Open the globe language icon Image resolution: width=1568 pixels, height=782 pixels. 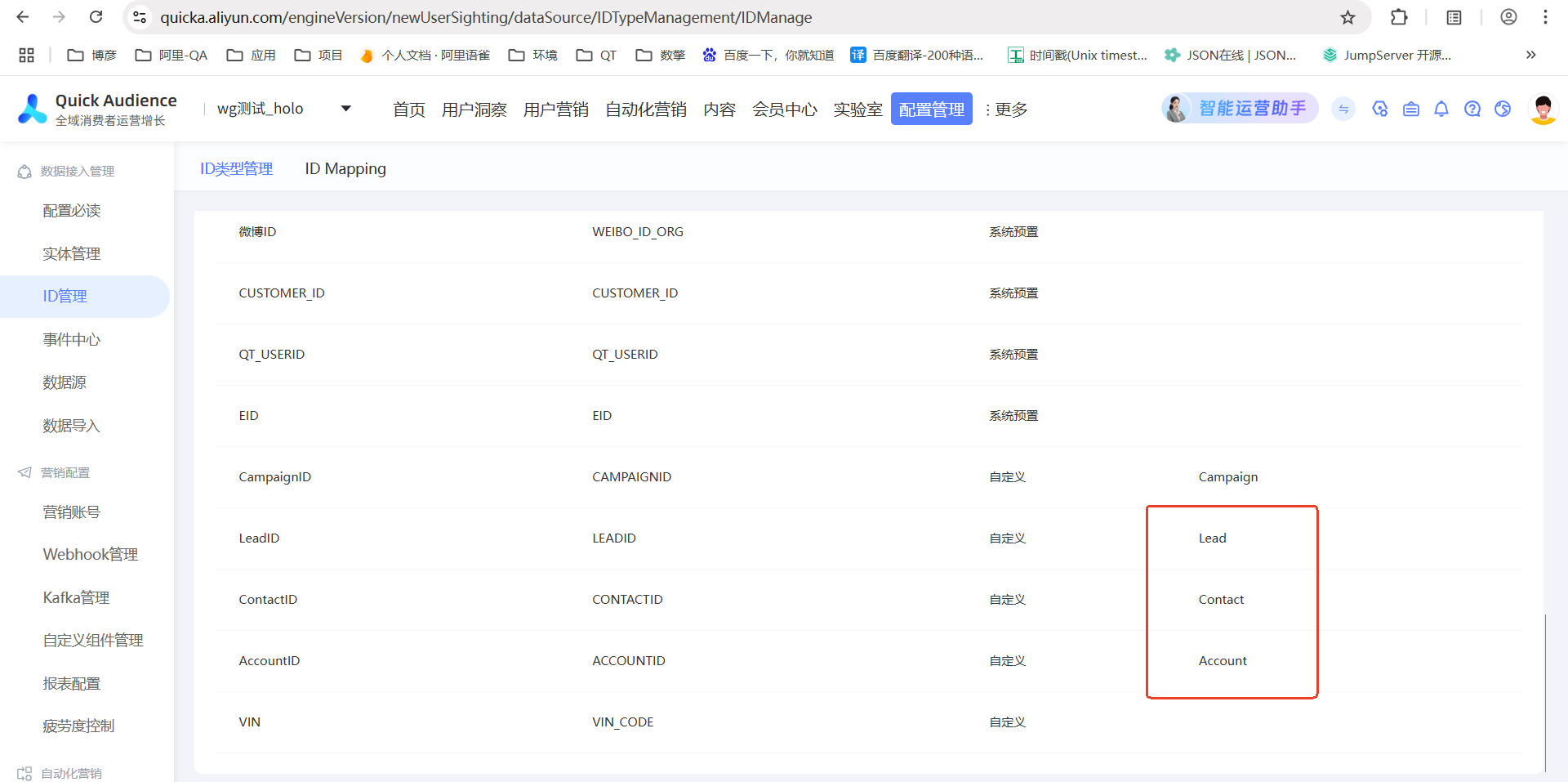point(1503,109)
